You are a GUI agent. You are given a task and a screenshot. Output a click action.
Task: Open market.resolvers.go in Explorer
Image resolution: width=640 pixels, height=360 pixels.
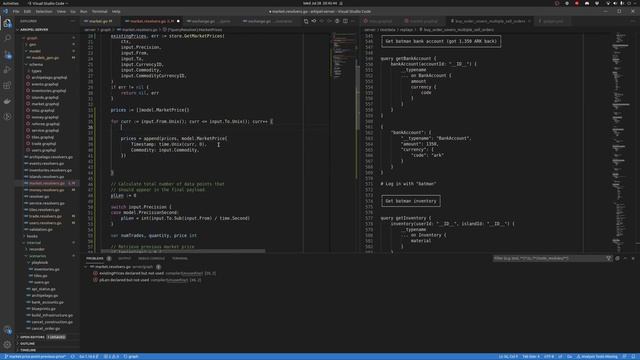pyautogui.click(x=47, y=183)
